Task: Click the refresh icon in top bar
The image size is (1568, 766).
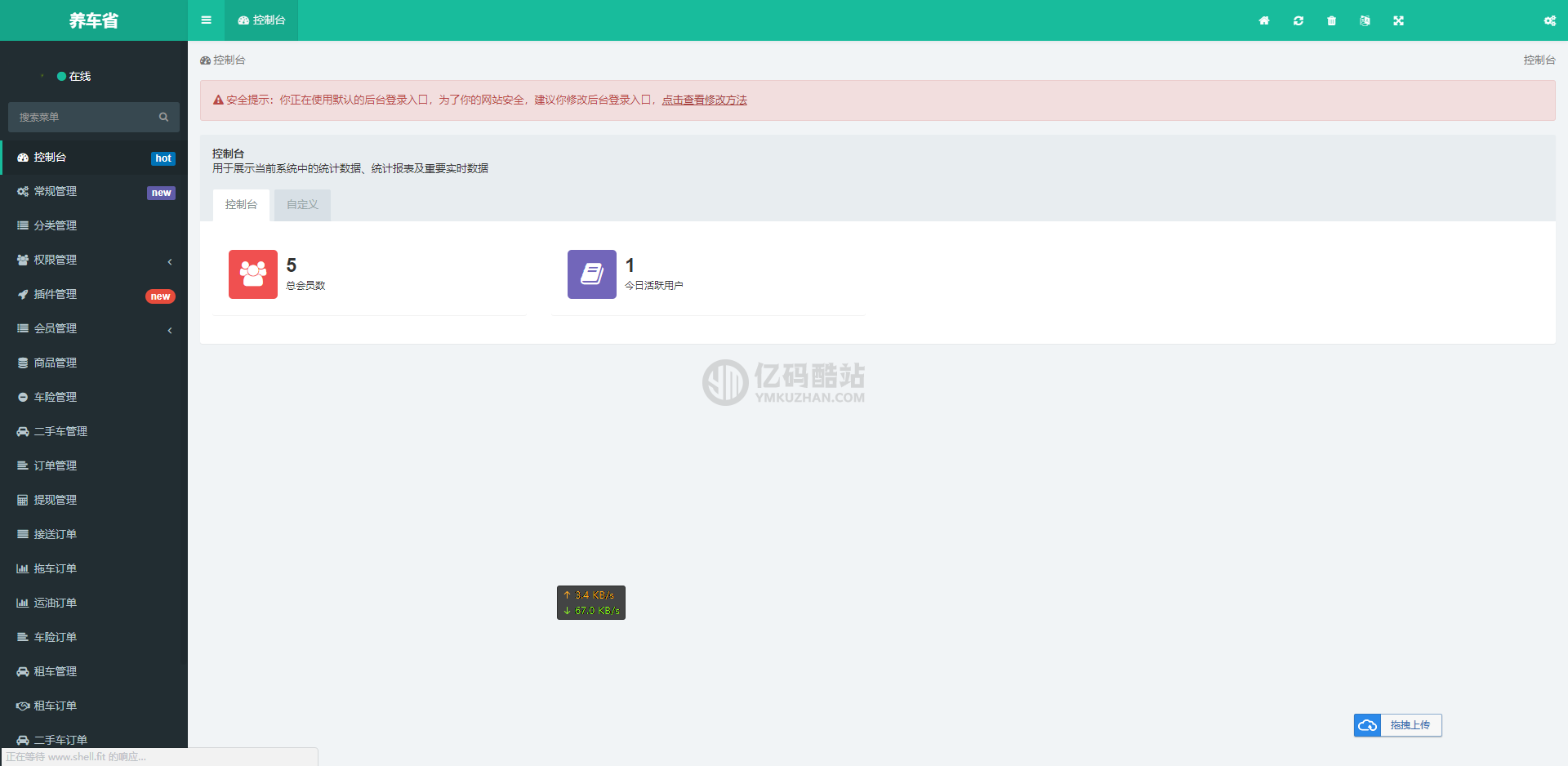Action: [x=1298, y=20]
